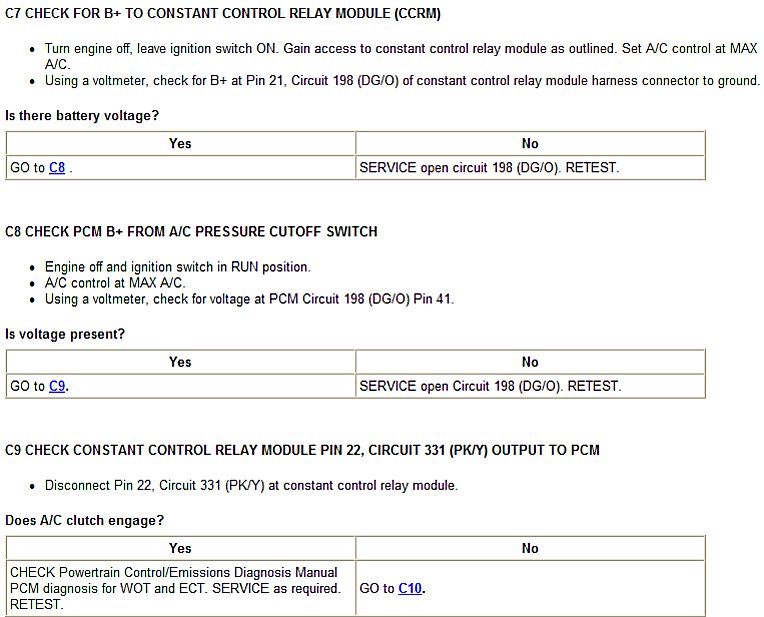Click the 'Engine off and ignition switch in RUN' bullet
The image size is (764, 617).
click(x=178, y=267)
